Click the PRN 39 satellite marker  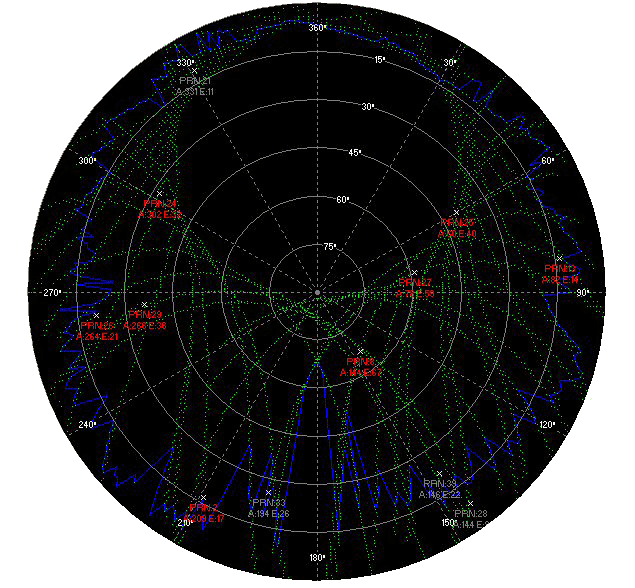pos(440,474)
